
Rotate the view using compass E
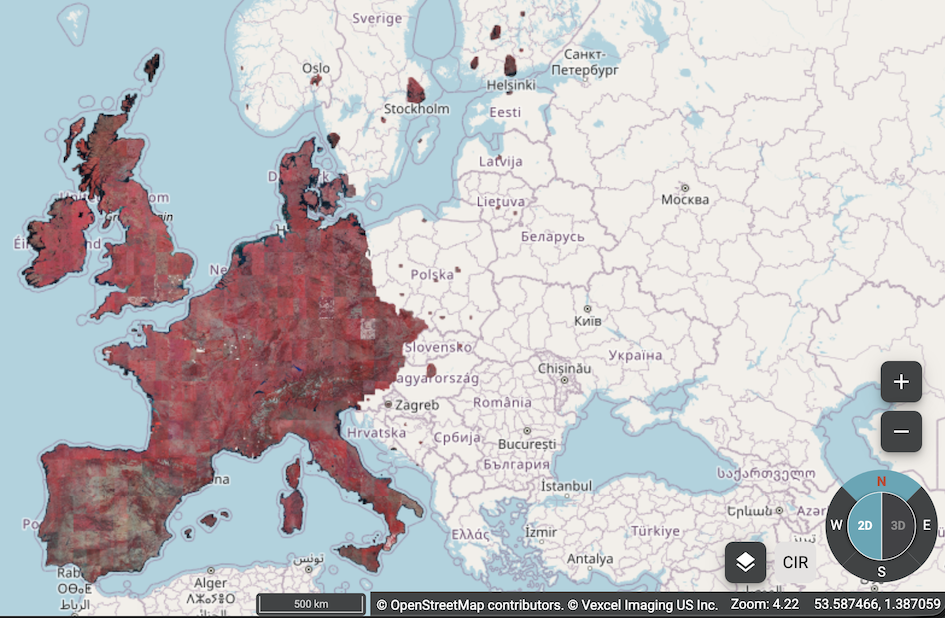(926, 525)
